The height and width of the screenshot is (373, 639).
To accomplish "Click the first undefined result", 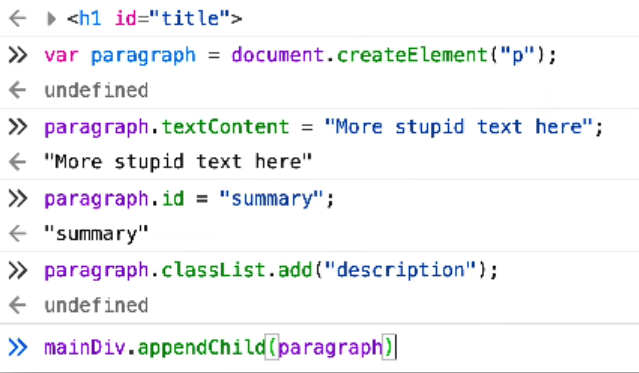I will (x=96, y=90).
